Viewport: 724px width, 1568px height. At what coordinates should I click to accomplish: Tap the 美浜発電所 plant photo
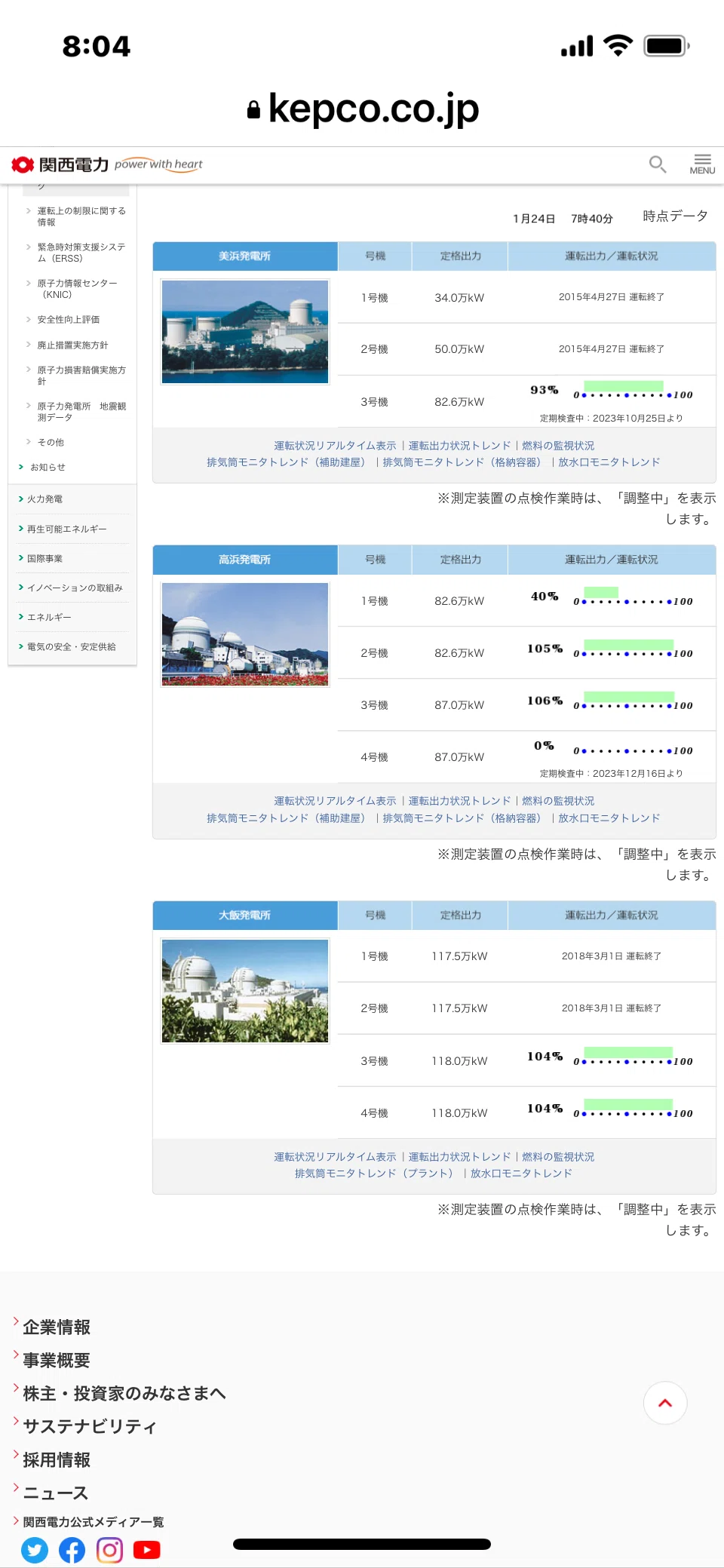point(245,332)
